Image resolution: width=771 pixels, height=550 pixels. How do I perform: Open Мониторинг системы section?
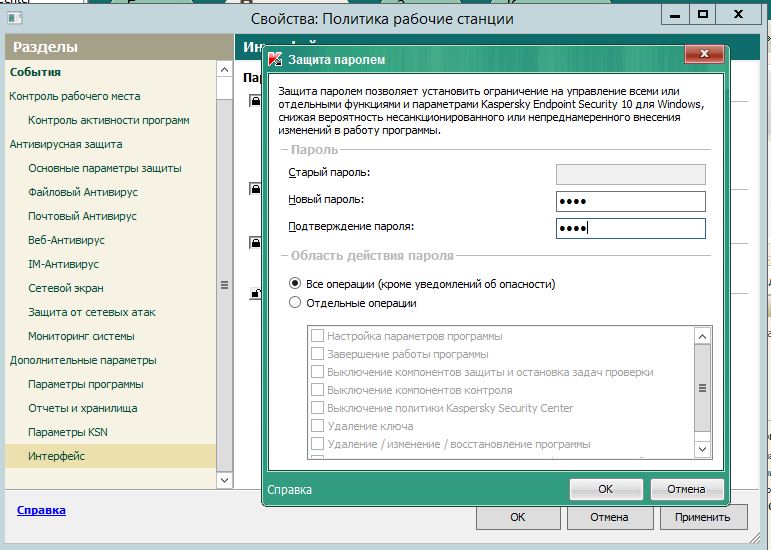pos(82,336)
